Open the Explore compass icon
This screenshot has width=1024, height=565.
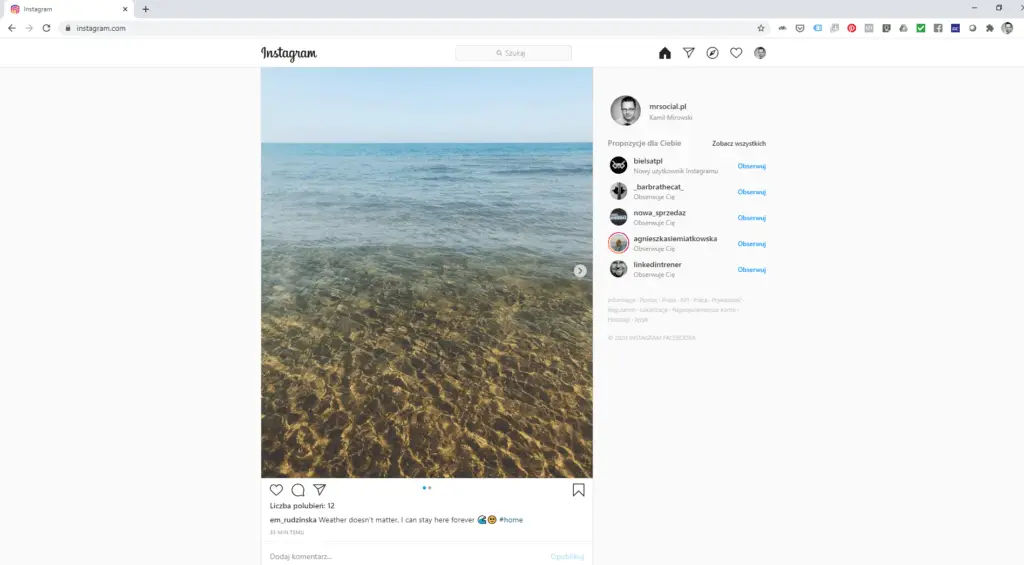[712, 53]
